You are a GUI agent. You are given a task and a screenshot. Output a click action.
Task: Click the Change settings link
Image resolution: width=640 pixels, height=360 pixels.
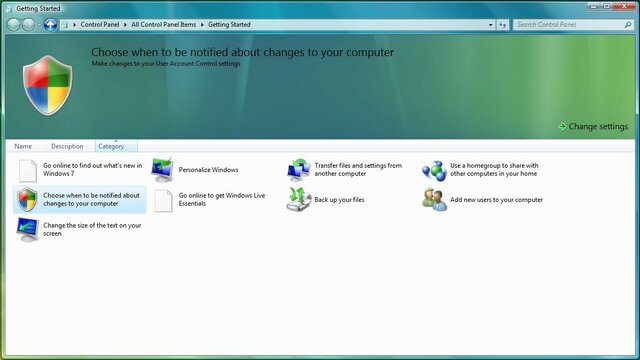(598, 127)
